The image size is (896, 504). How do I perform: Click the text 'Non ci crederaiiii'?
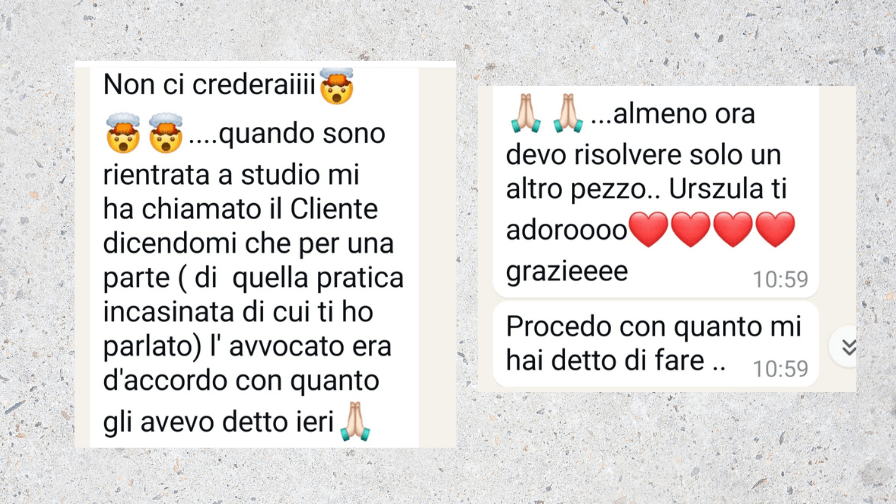(x=209, y=85)
